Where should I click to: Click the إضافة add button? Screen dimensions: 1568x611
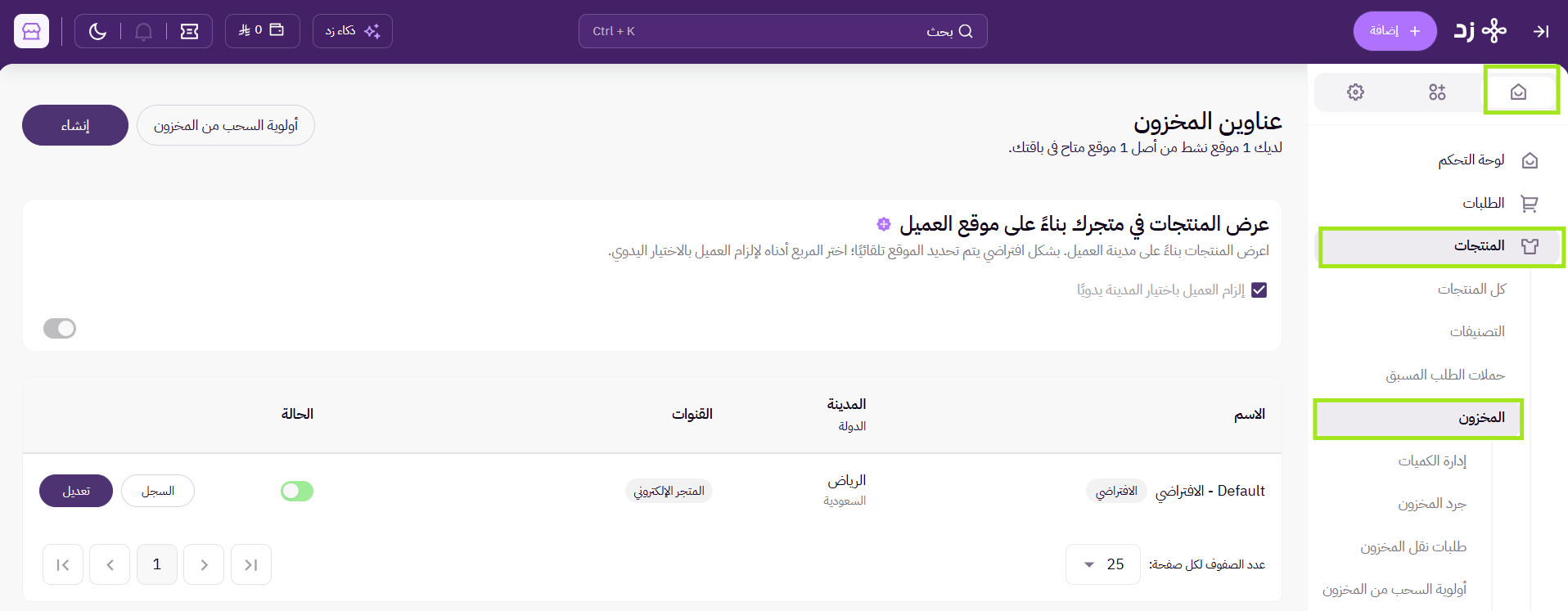tap(1395, 31)
